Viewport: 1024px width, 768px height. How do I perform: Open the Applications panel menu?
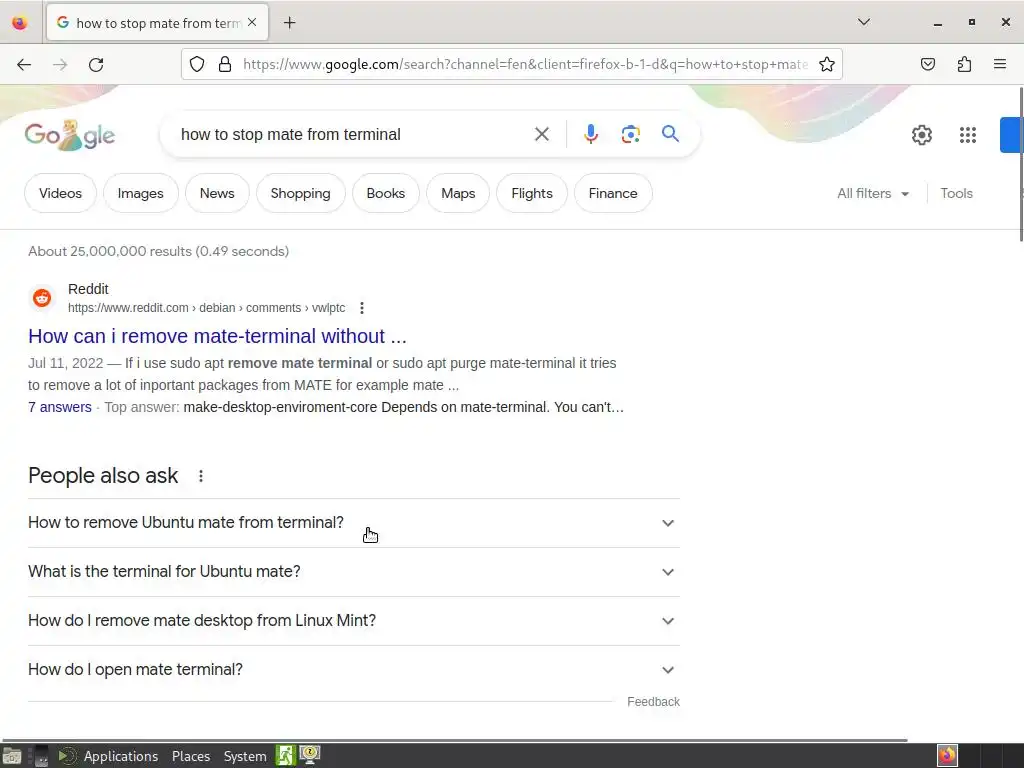(121, 756)
